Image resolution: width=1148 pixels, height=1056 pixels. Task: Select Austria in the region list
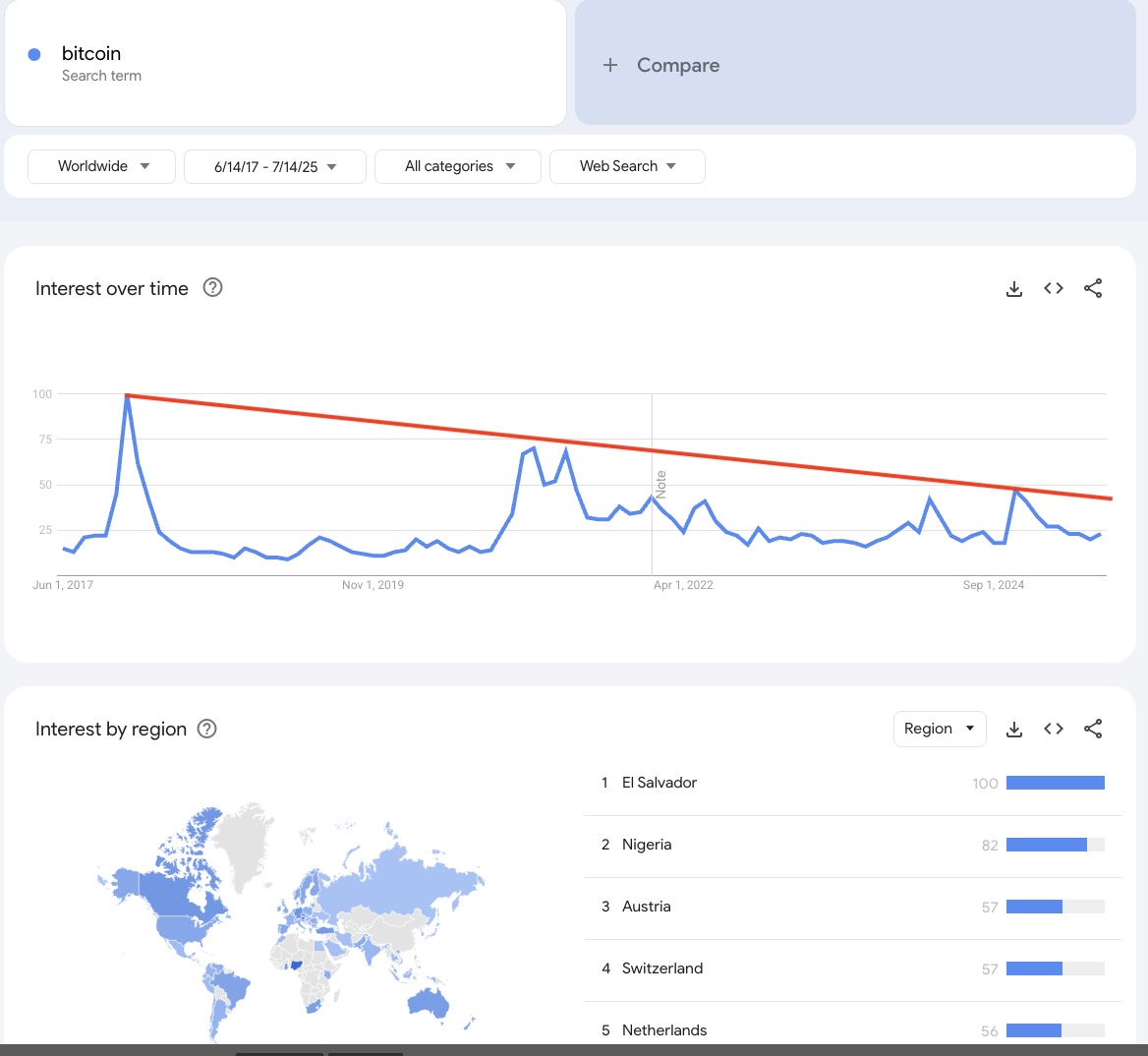853,907
